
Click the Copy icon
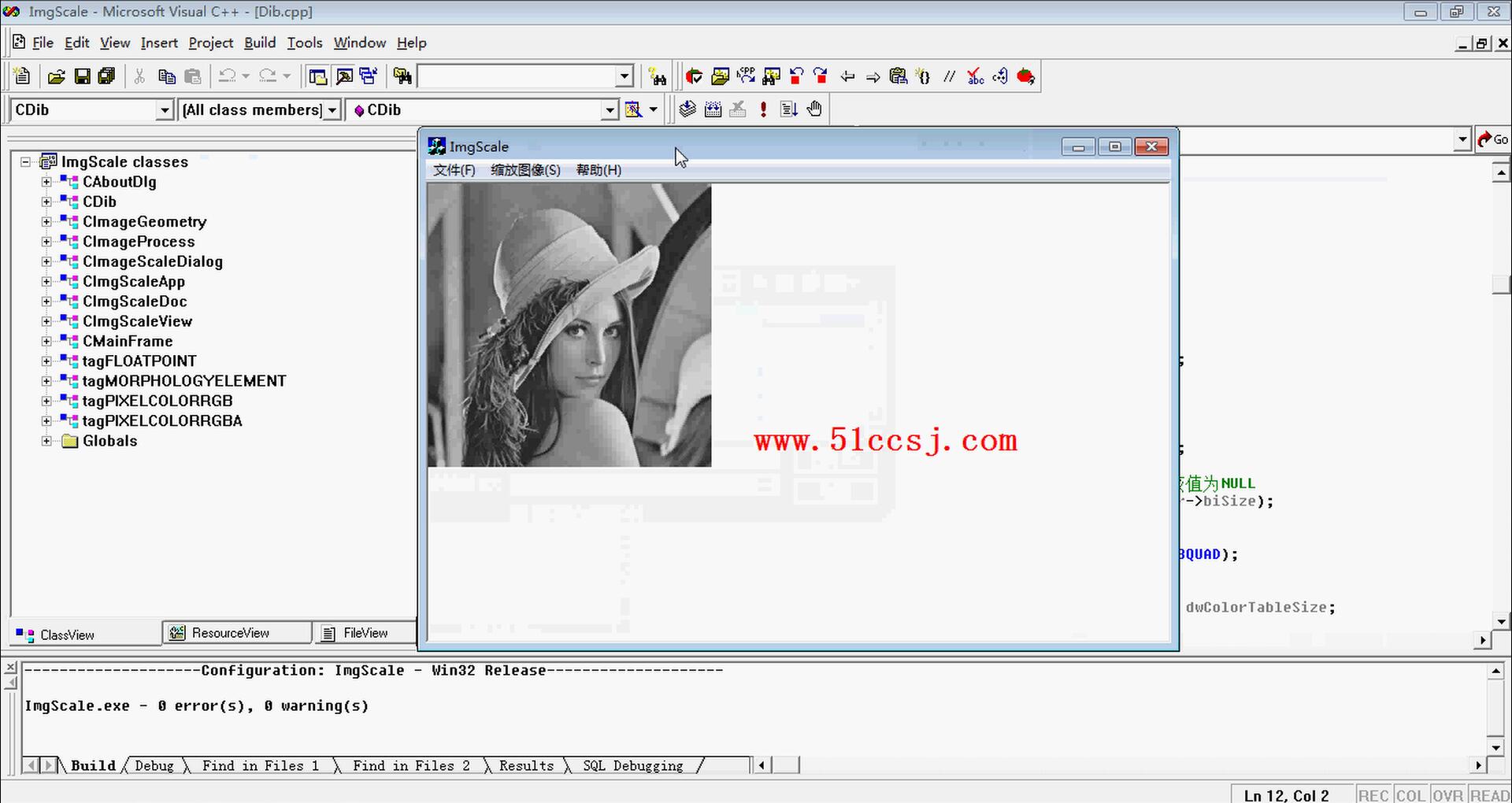[x=166, y=76]
